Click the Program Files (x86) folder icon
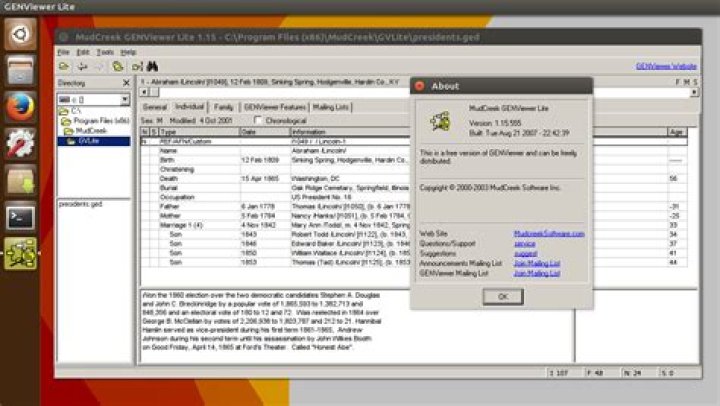720x406 pixels. click(66, 121)
